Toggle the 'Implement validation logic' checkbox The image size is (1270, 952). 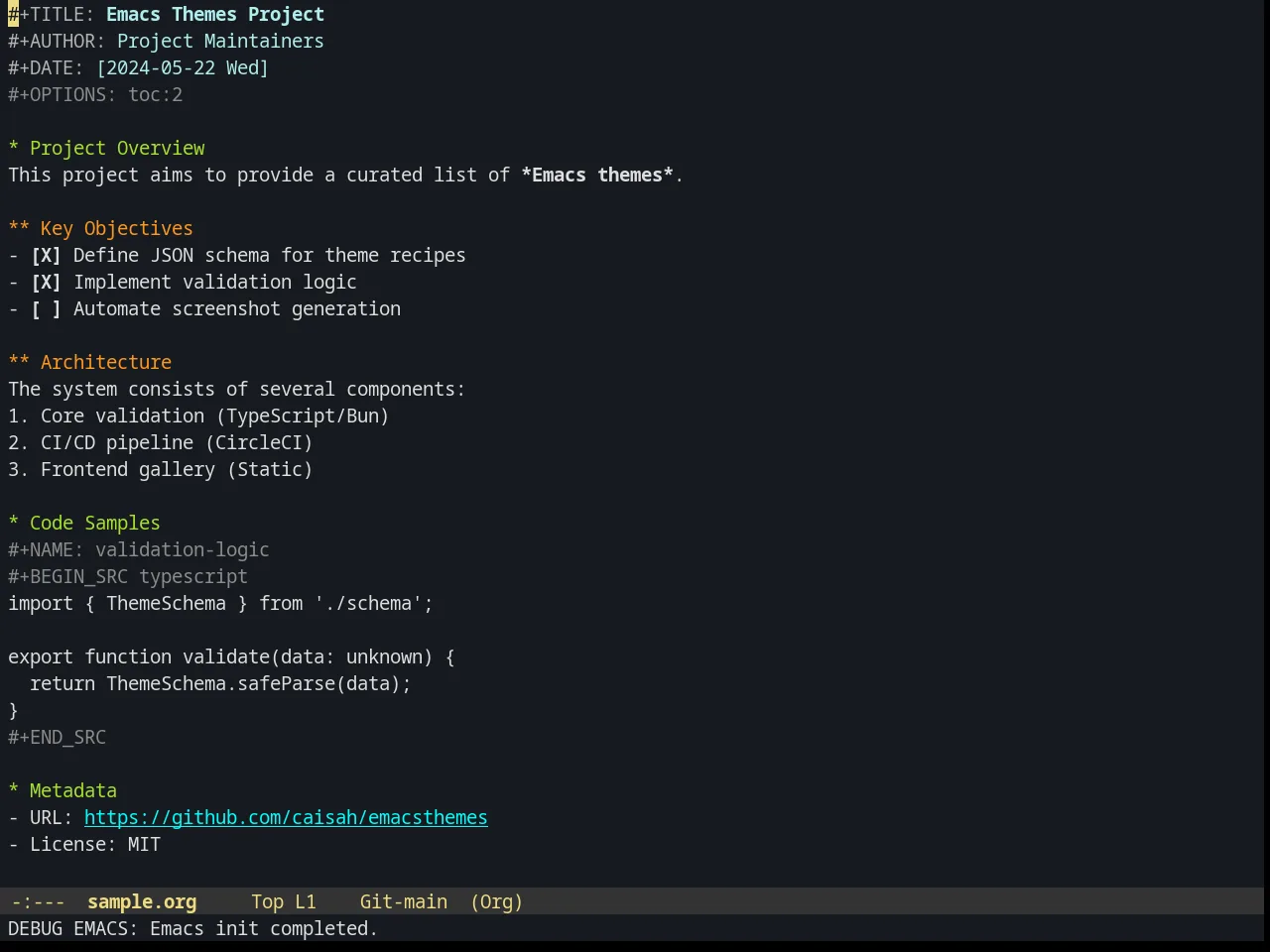coord(46,283)
